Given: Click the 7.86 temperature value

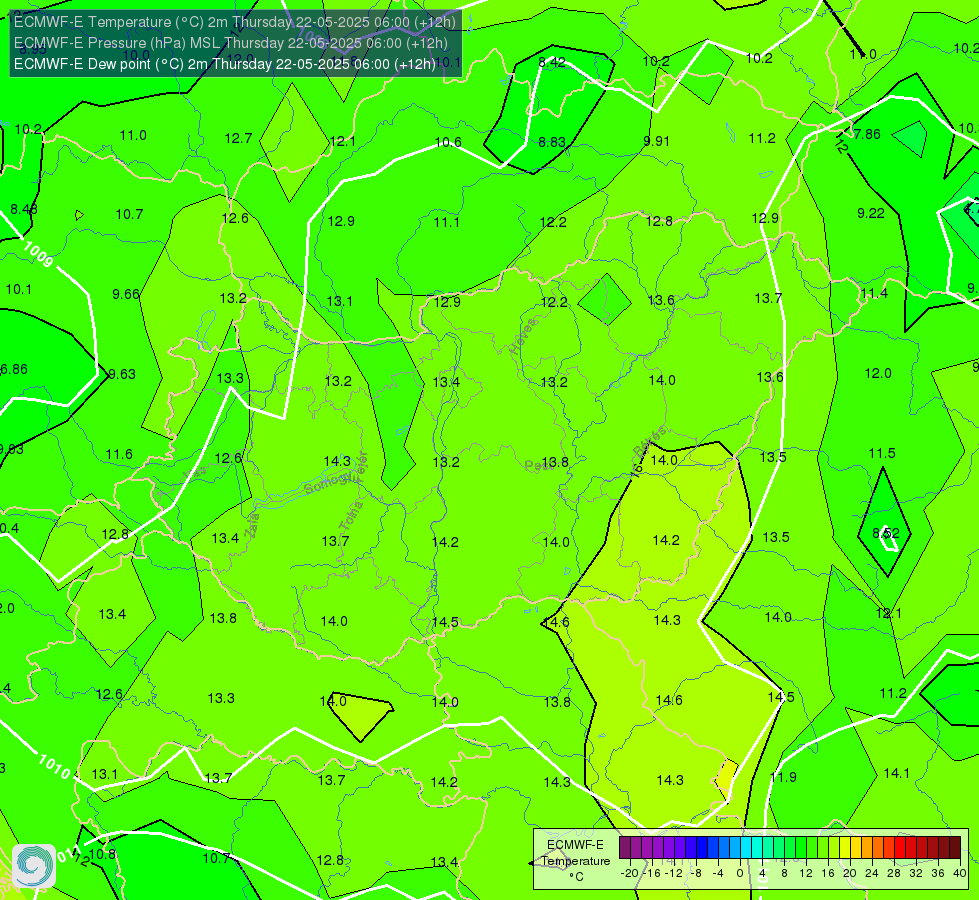Looking at the screenshot, I should point(867,134).
